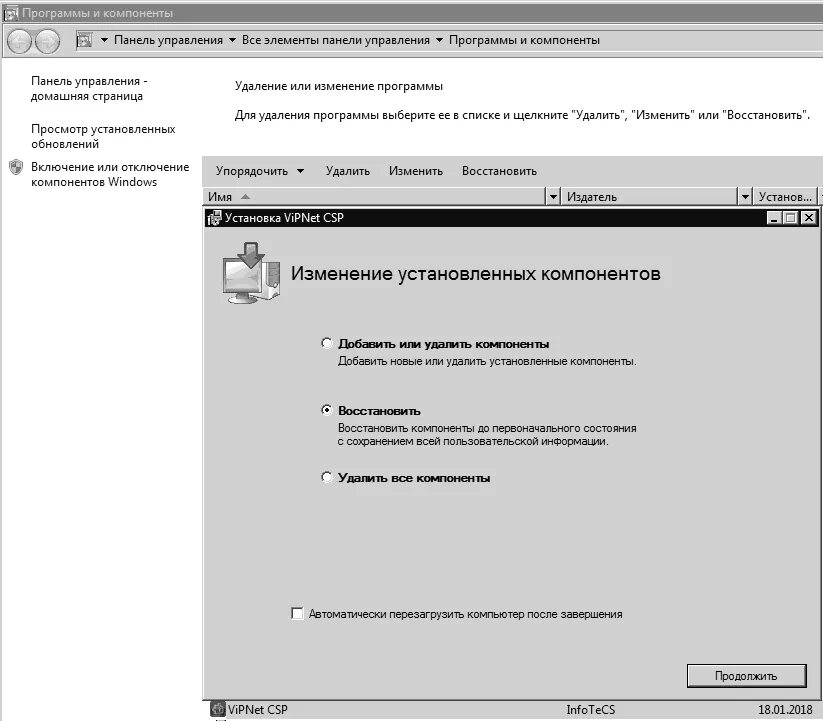Click the Programs and Components window title icon
Screen dimensions: 823x721
11,13
